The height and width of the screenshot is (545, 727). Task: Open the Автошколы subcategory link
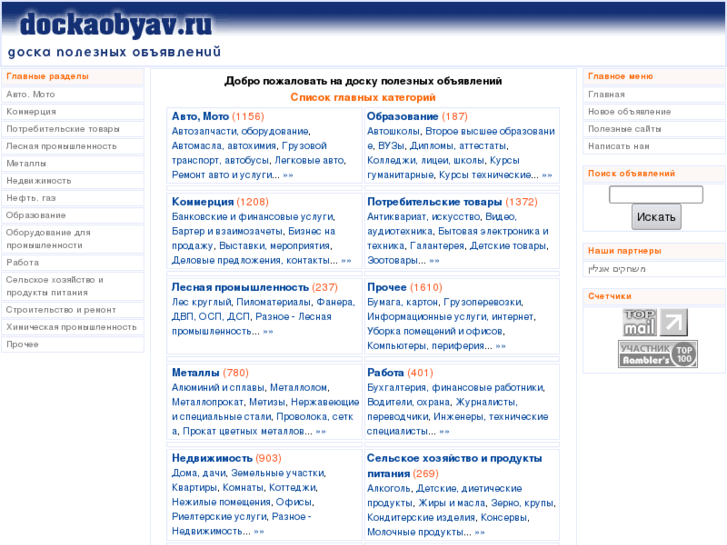click(393, 131)
